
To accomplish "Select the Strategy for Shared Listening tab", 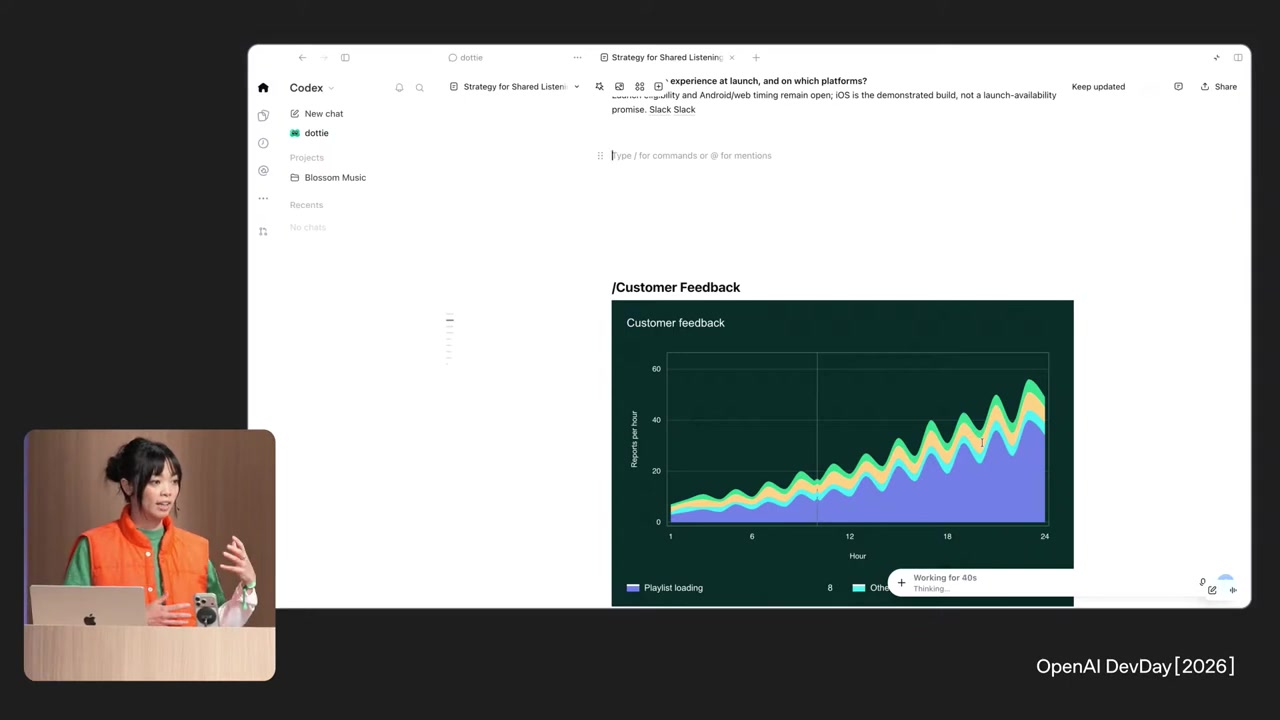I will [x=662, y=58].
